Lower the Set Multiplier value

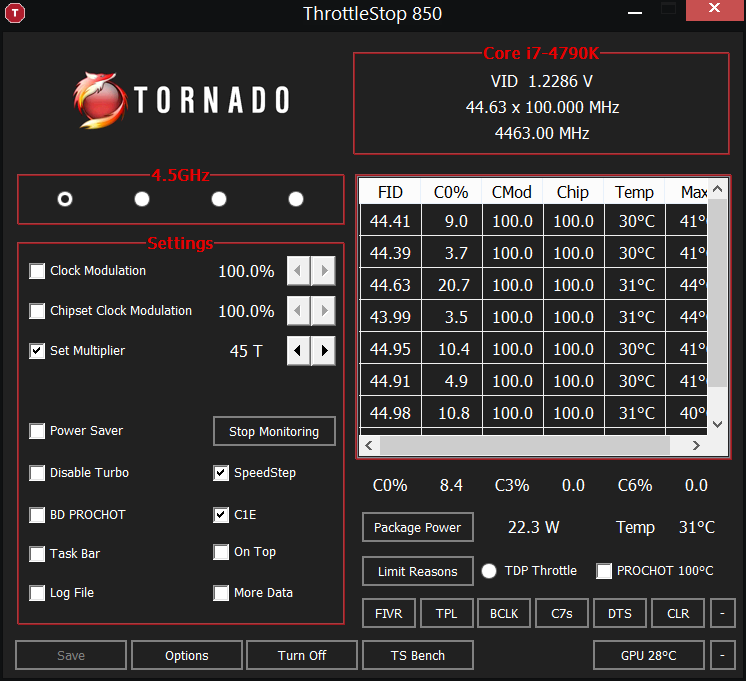298,351
